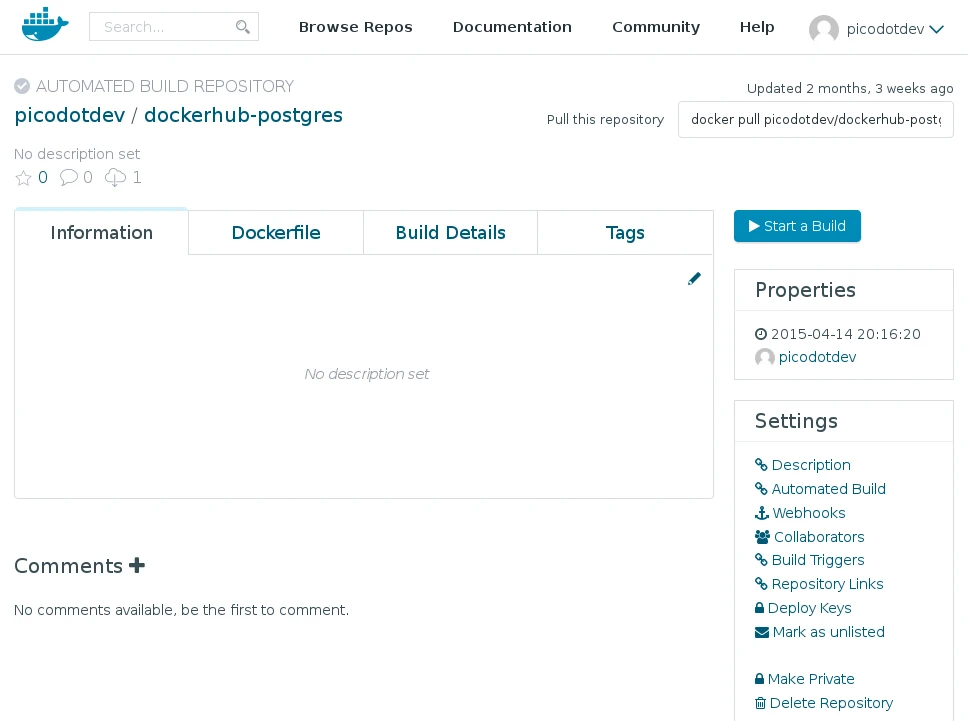This screenshot has width=968, height=721.
Task: Select the Tags tab
Action: (x=625, y=233)
